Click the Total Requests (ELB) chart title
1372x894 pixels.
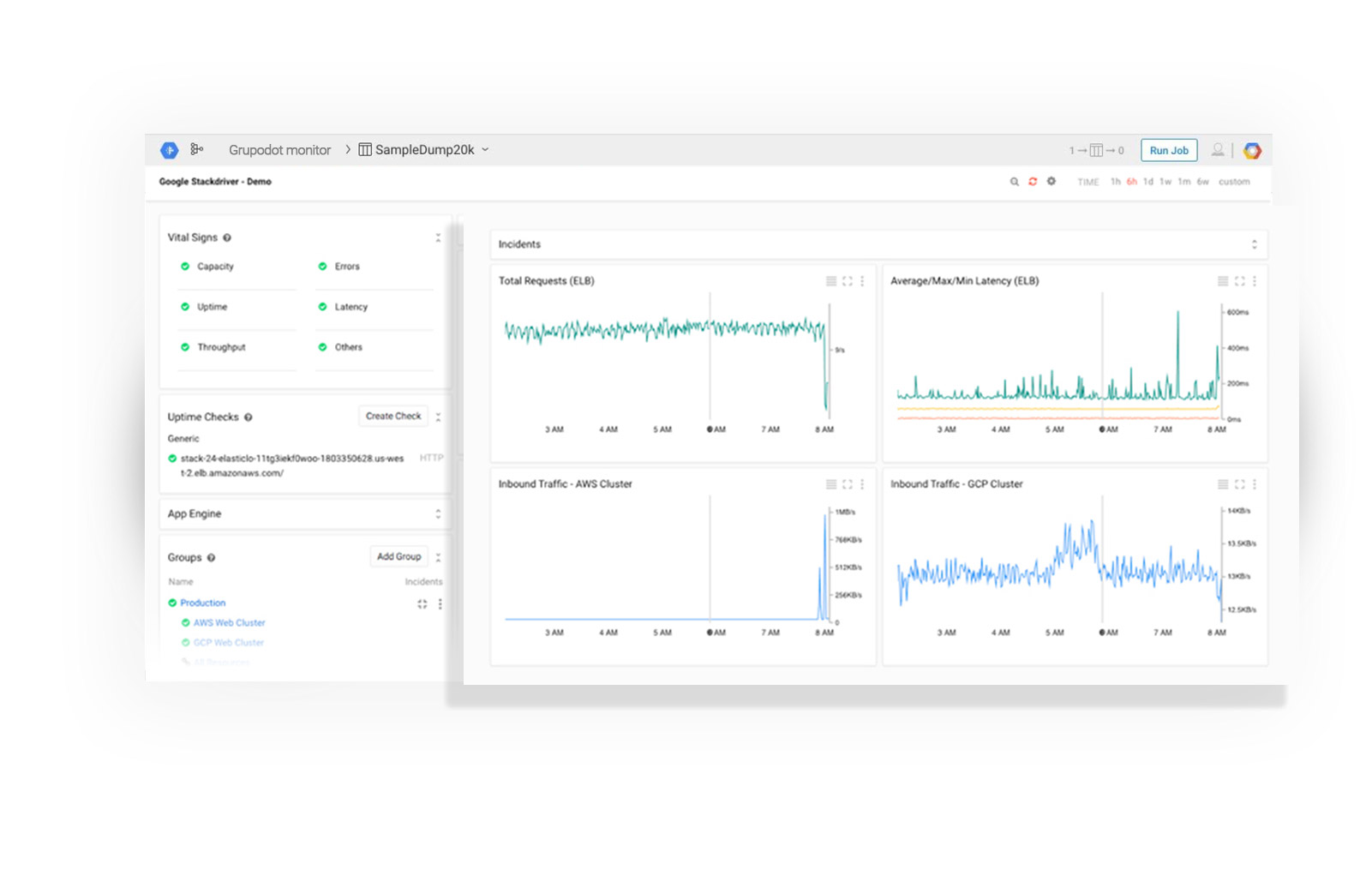click(x=547, y=281)
